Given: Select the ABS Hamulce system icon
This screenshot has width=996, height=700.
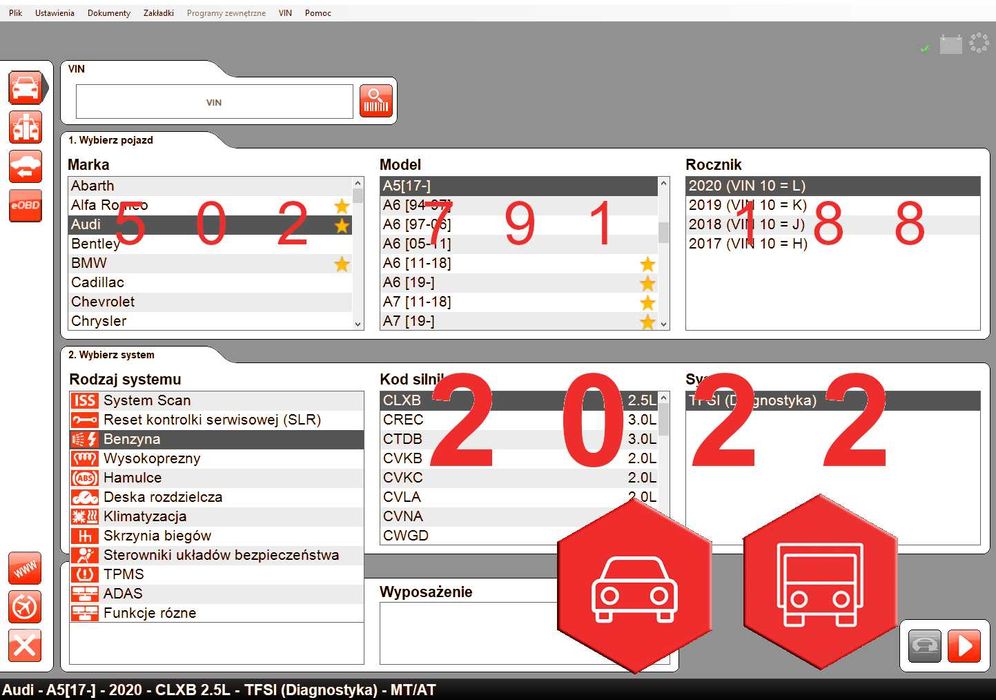Looking at the screenshot, I should pos(84,478).
